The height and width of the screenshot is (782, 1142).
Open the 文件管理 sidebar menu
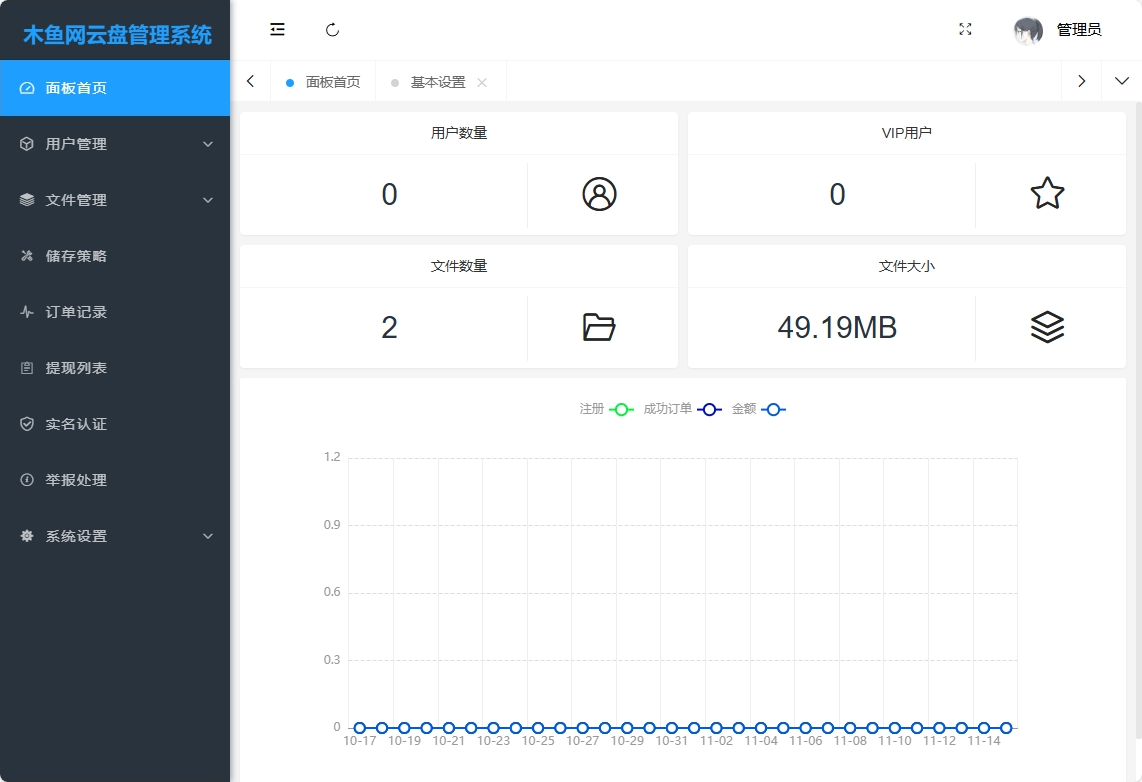coord(115,200)
